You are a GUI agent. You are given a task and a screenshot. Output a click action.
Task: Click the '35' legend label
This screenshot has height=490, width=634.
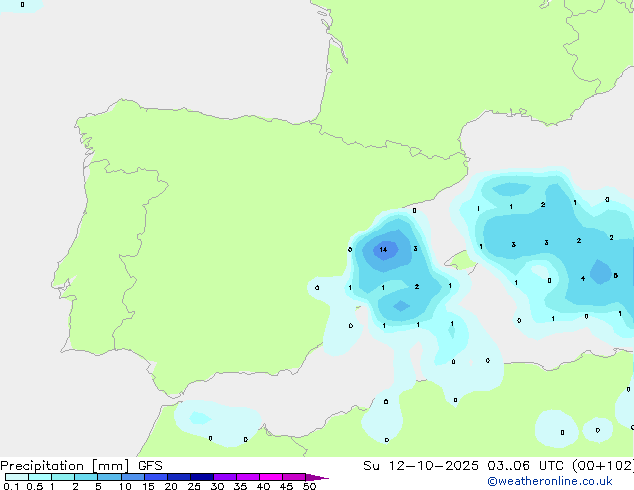pyautogui.click(x=240, y=486)
